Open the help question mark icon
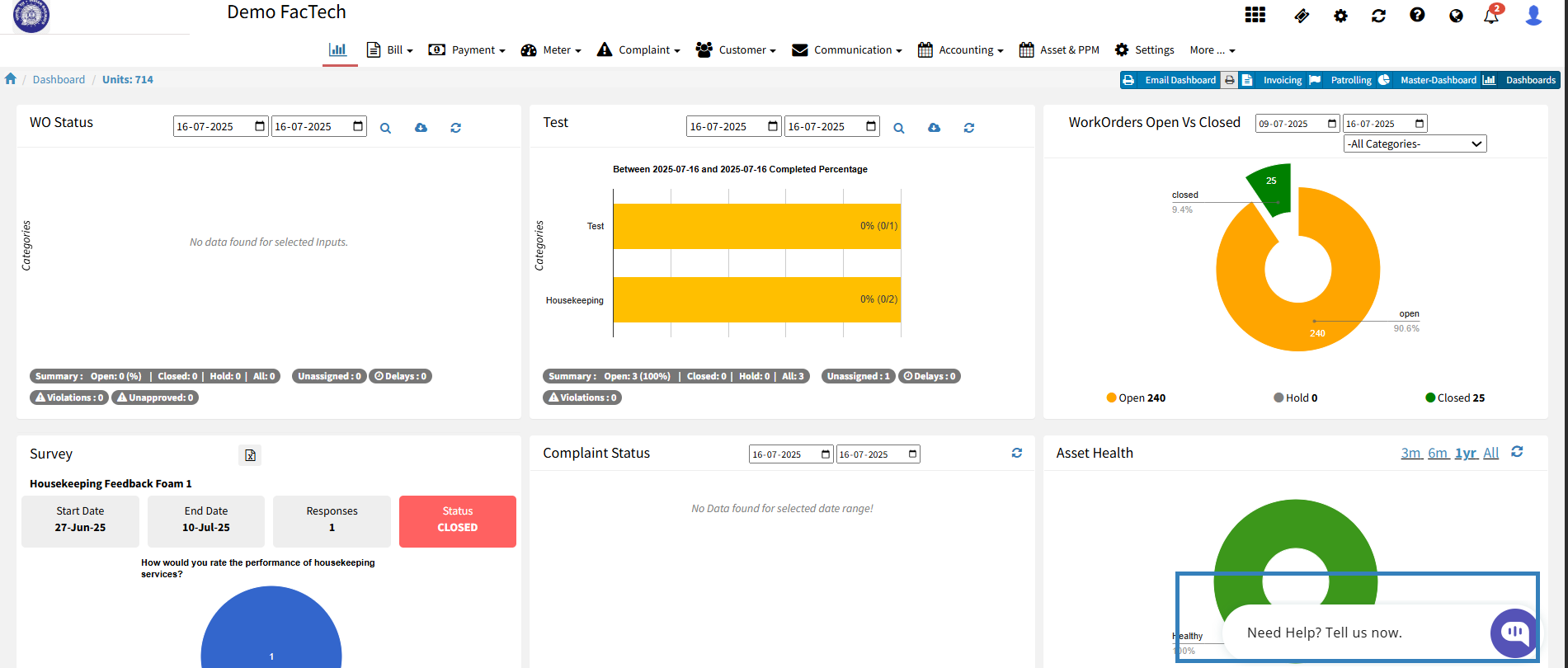1568x668 pixels. [x=1417, y=15]
